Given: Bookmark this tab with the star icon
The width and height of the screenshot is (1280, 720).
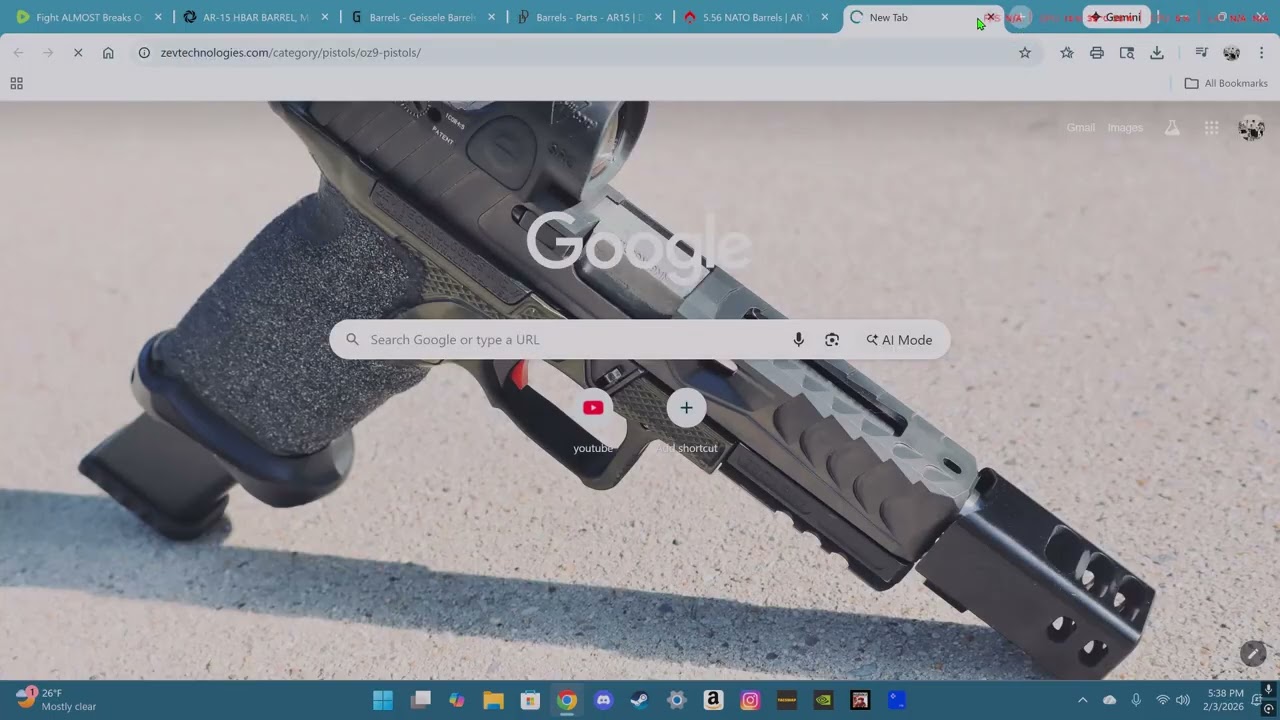Looking at the screenshot, I should (1025, 53).
